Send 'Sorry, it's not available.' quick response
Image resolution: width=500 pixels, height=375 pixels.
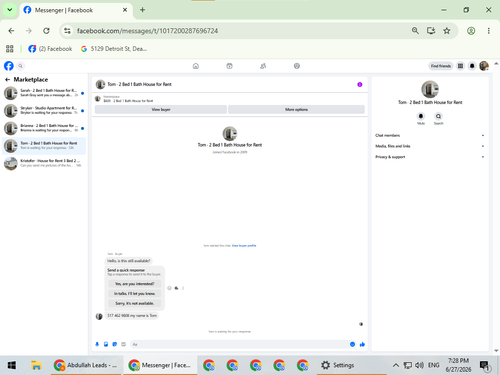click(x=135, y=303)
